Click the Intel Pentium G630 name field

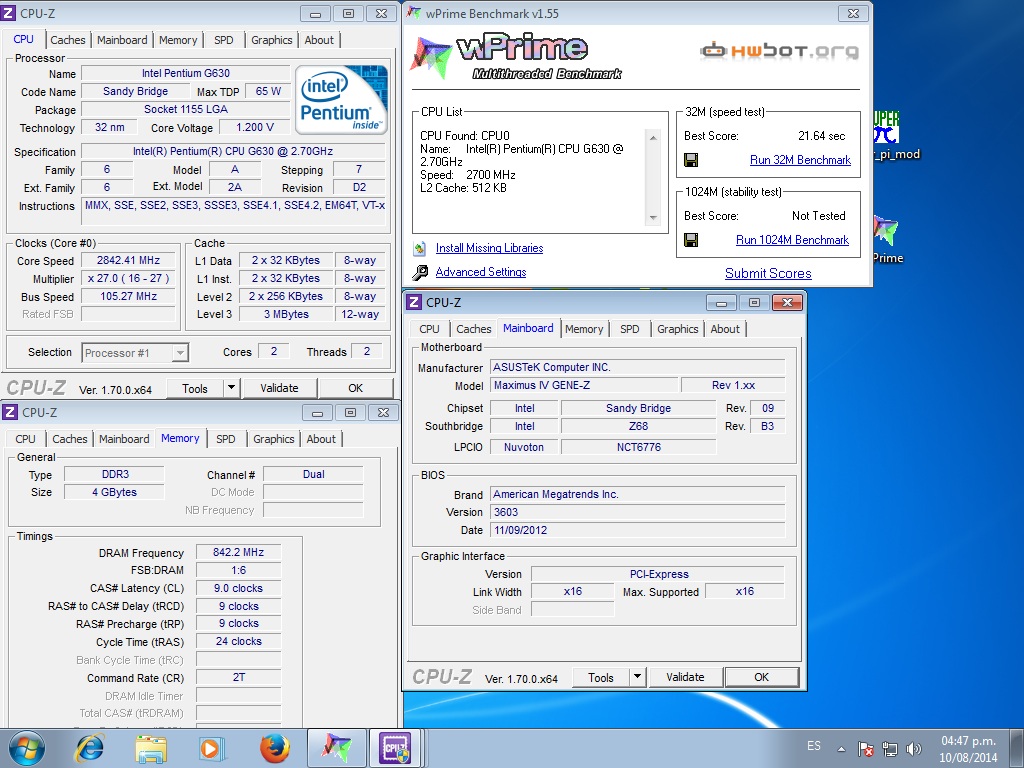pos(185,73)
